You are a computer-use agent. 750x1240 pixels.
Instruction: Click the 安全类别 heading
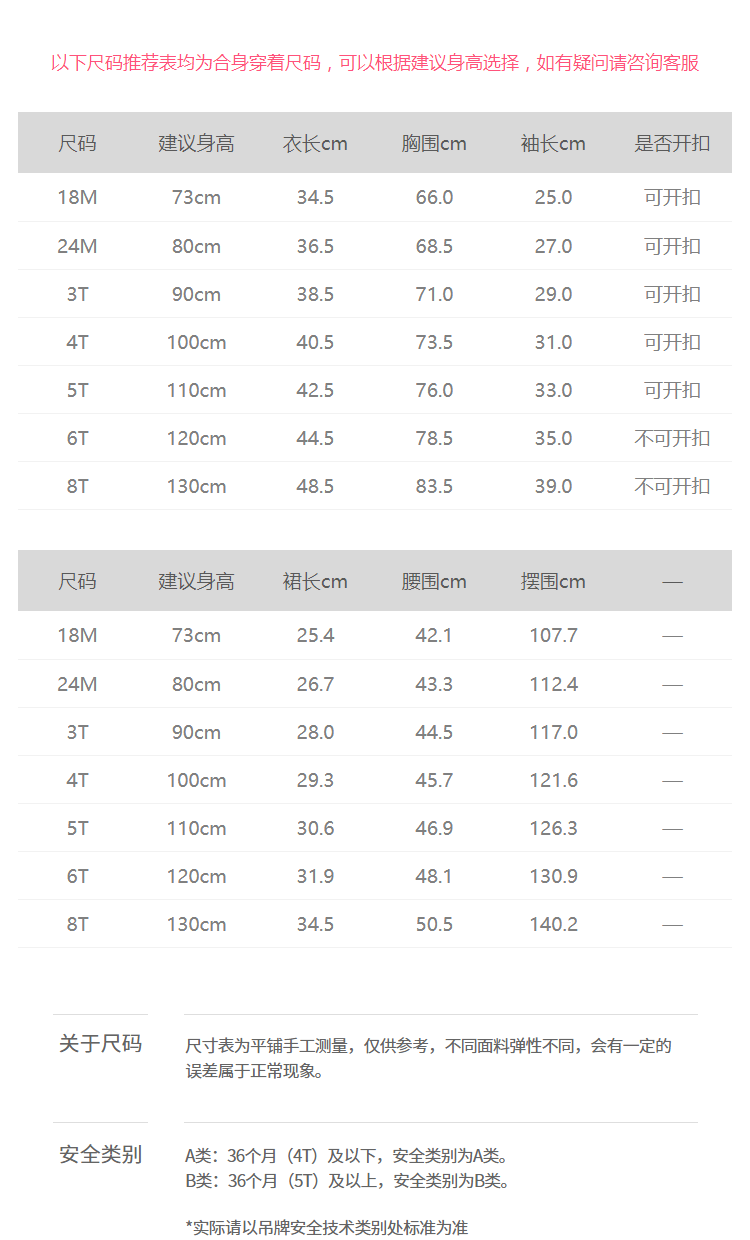(x=100, y=1155)
